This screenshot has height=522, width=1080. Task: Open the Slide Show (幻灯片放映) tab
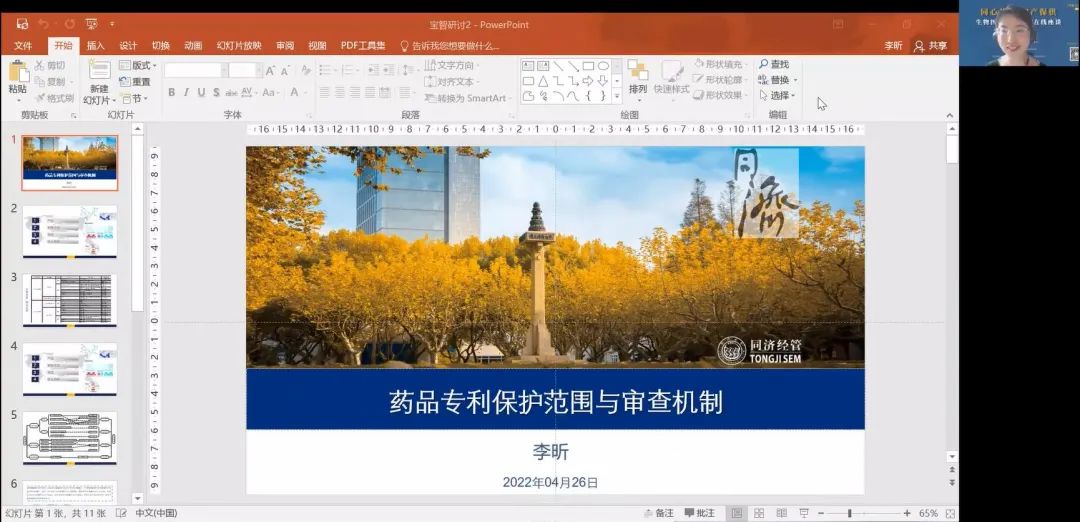(x=239, y=46)
